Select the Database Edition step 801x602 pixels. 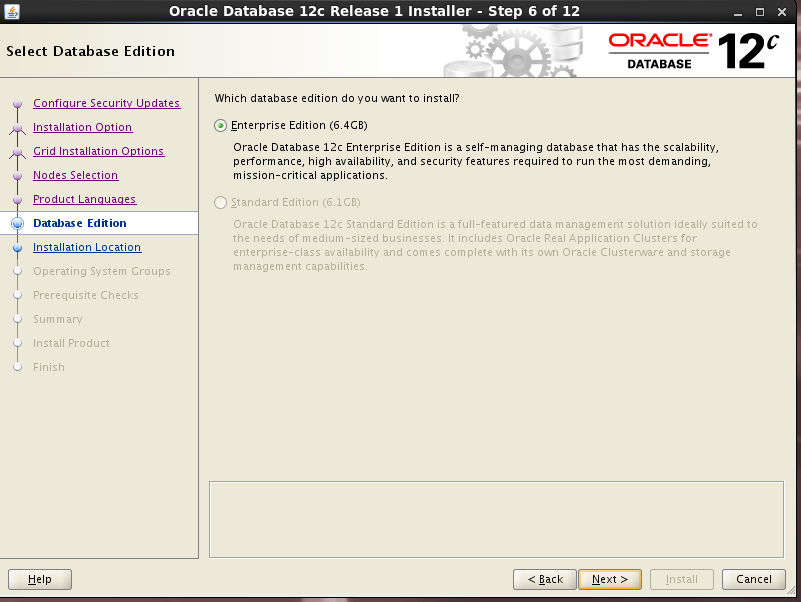(x=80, y=223)
